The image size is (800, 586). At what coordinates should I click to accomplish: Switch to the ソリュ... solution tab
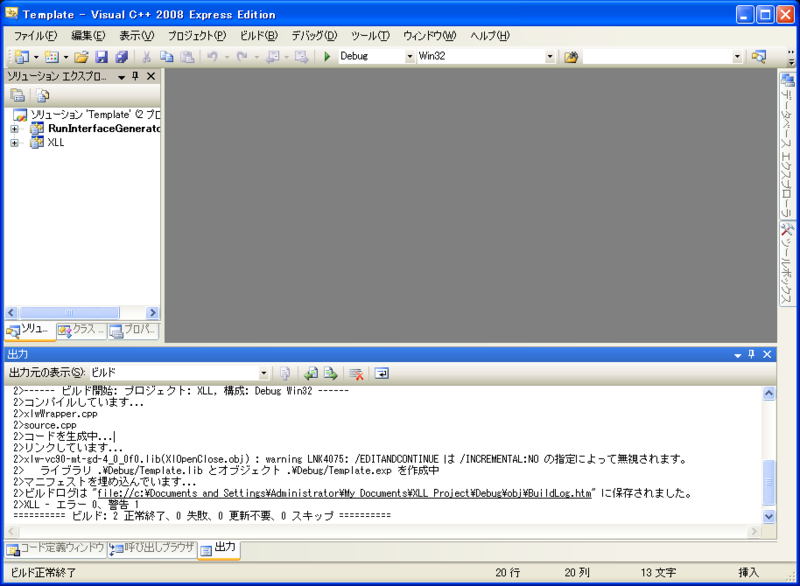click(x=30, y=330)
